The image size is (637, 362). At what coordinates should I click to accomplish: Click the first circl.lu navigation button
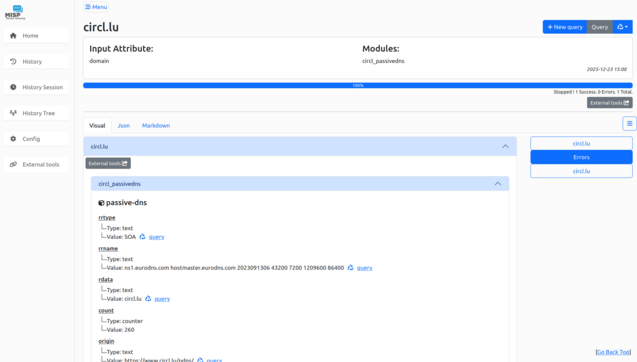(x=581, y=143)
